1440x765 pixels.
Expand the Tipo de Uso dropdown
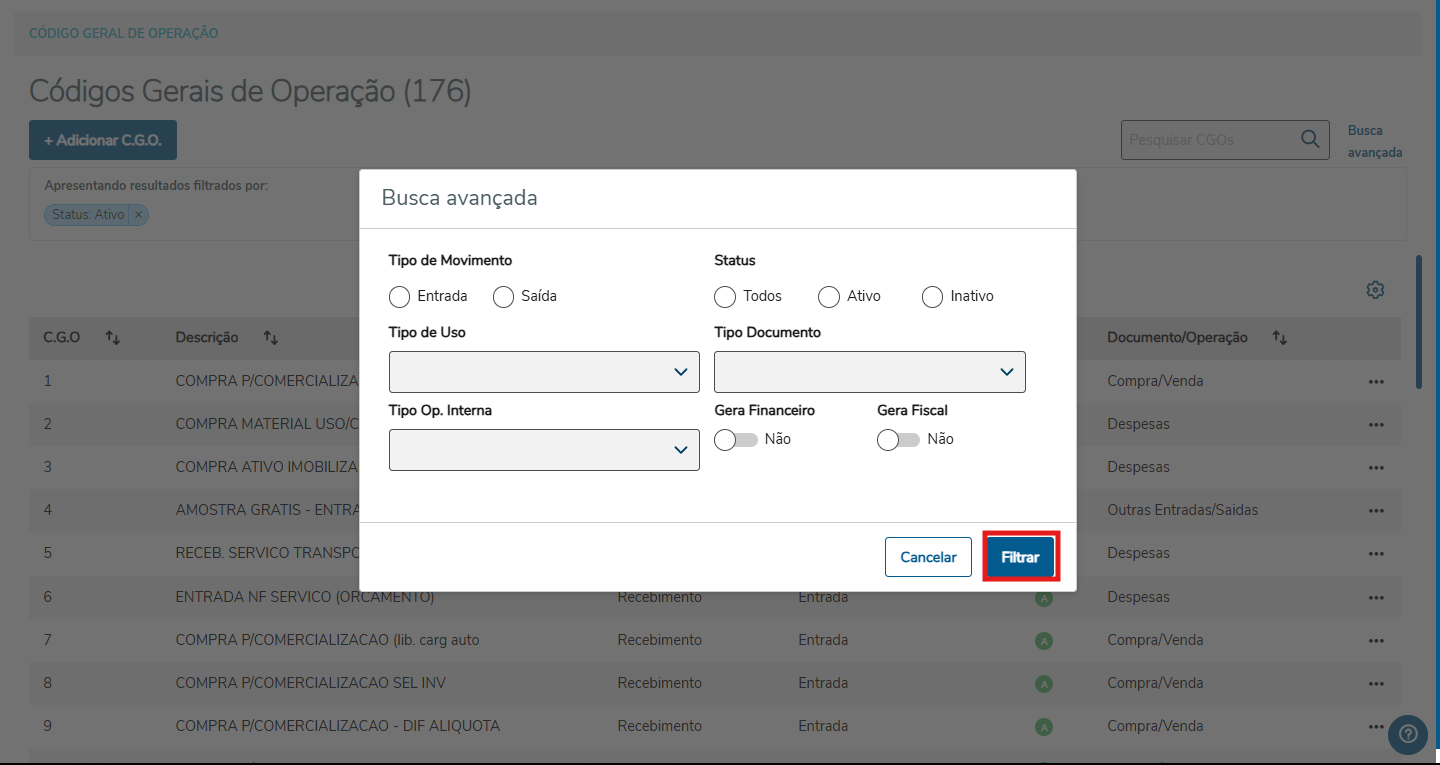544,372
